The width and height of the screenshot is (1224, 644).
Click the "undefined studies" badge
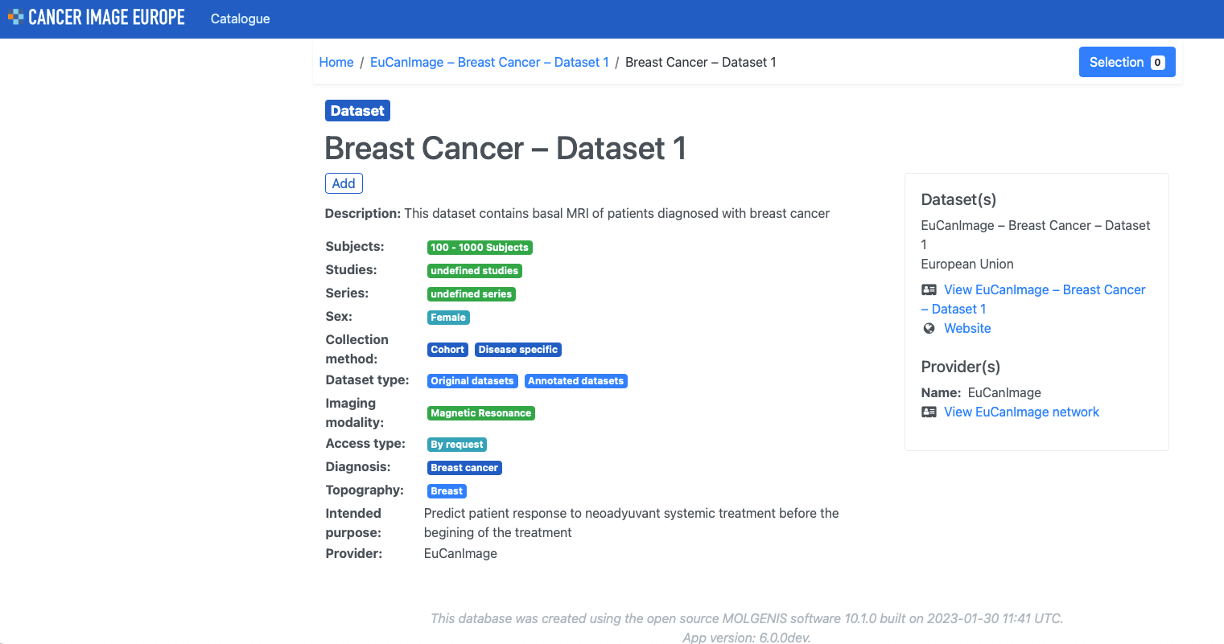[474, 270]
